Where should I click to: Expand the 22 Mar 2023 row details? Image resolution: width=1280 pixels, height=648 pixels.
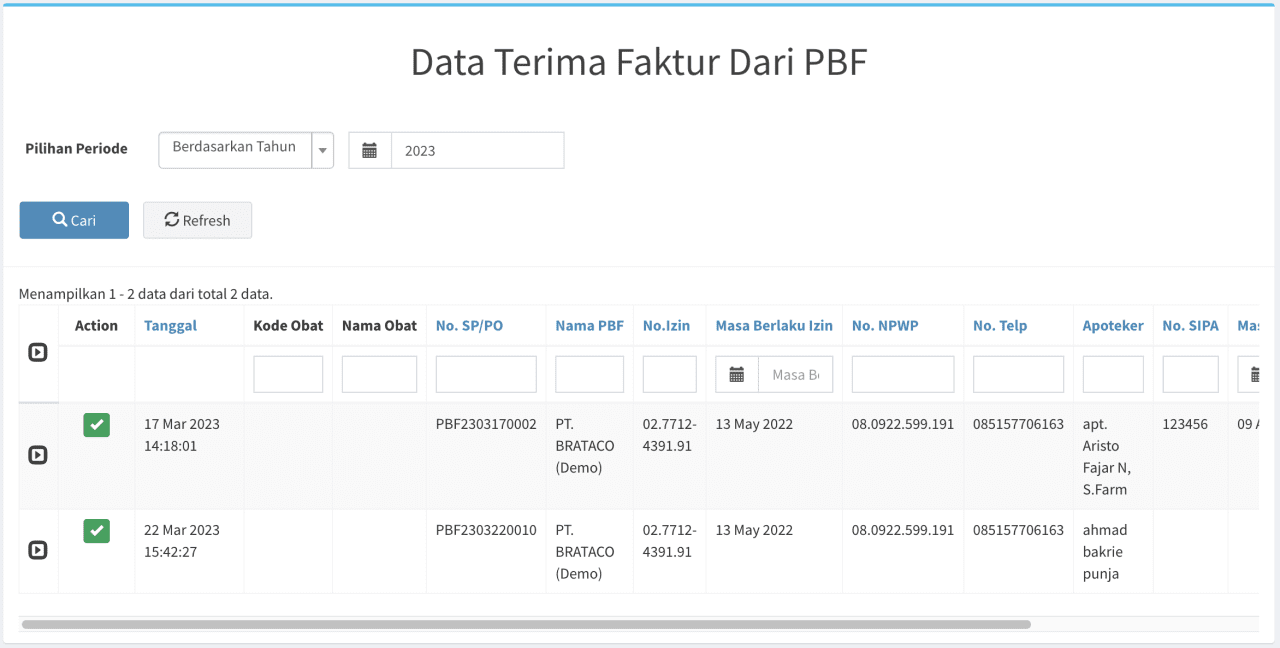[x=38, y=550]
